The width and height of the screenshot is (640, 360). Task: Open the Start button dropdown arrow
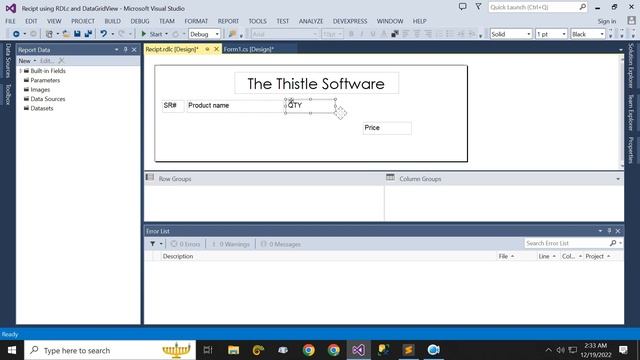(166, 34)
